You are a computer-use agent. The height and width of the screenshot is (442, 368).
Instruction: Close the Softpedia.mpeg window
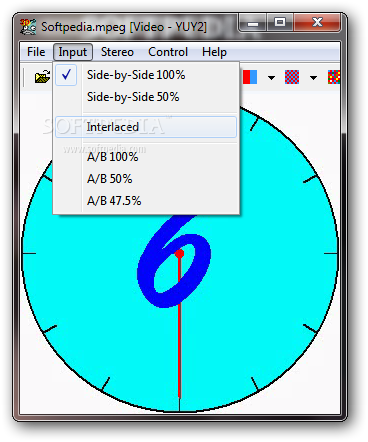pos(317,23)
